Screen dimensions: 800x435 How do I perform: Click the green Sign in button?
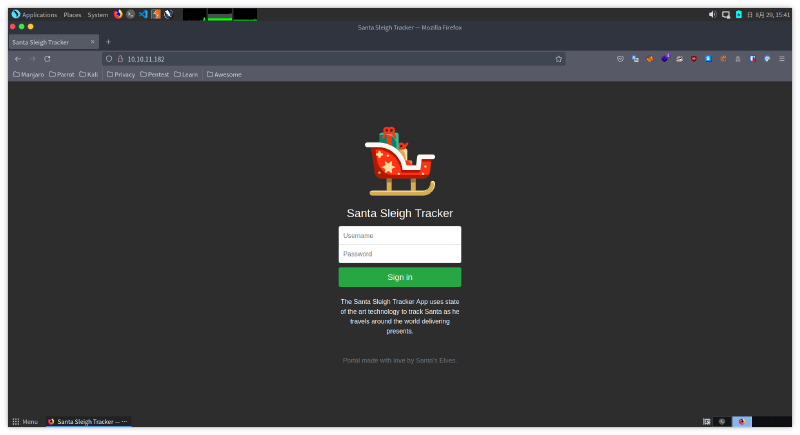click(400, 277)
